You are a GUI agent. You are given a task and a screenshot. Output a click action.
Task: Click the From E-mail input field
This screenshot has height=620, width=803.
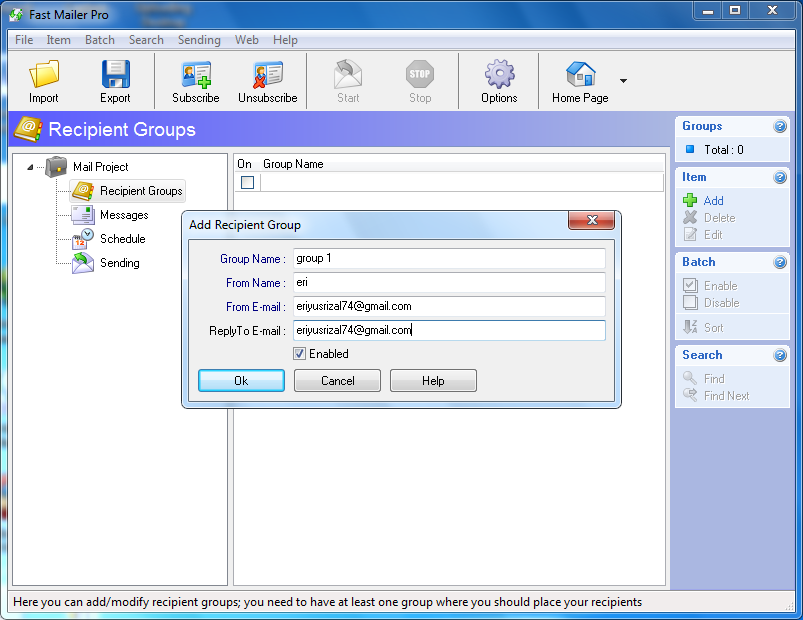(x=449, y=306)
